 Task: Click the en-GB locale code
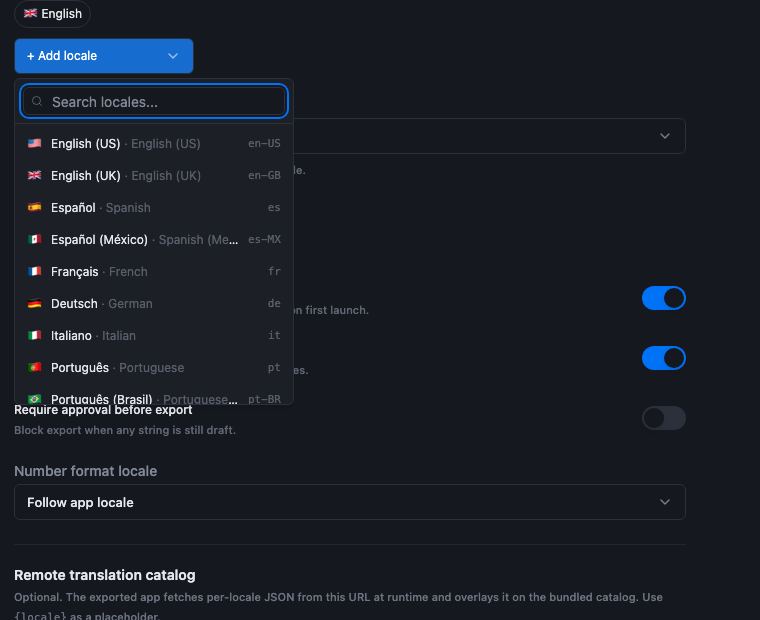[264, 175]
